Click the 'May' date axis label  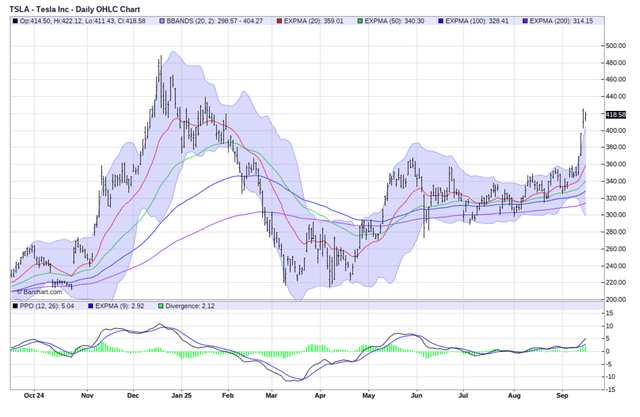369,396
